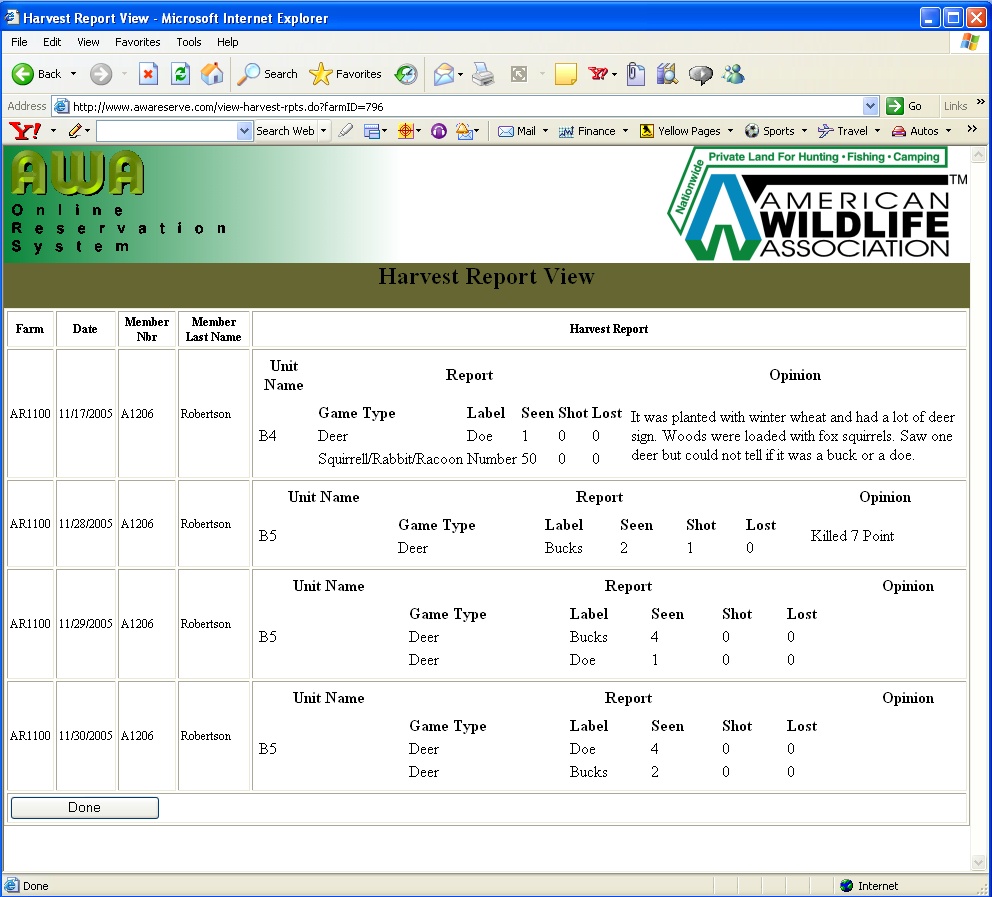Expand the Yahoo Sports dropdown menu
Viewport: 992px width, 897px height.
coord(804,131)
